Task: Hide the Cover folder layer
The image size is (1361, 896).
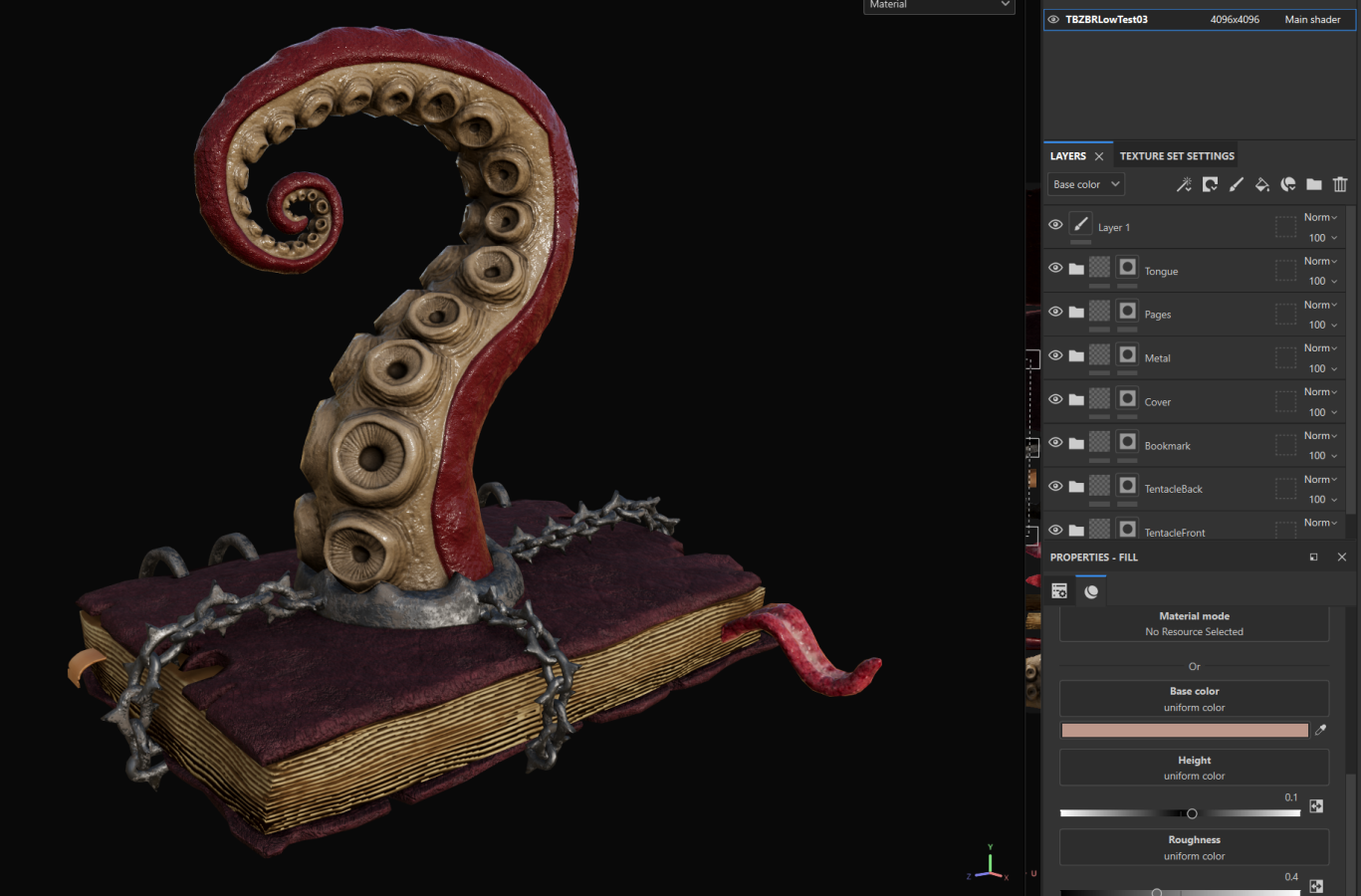Action: (x=1055, y=399)
